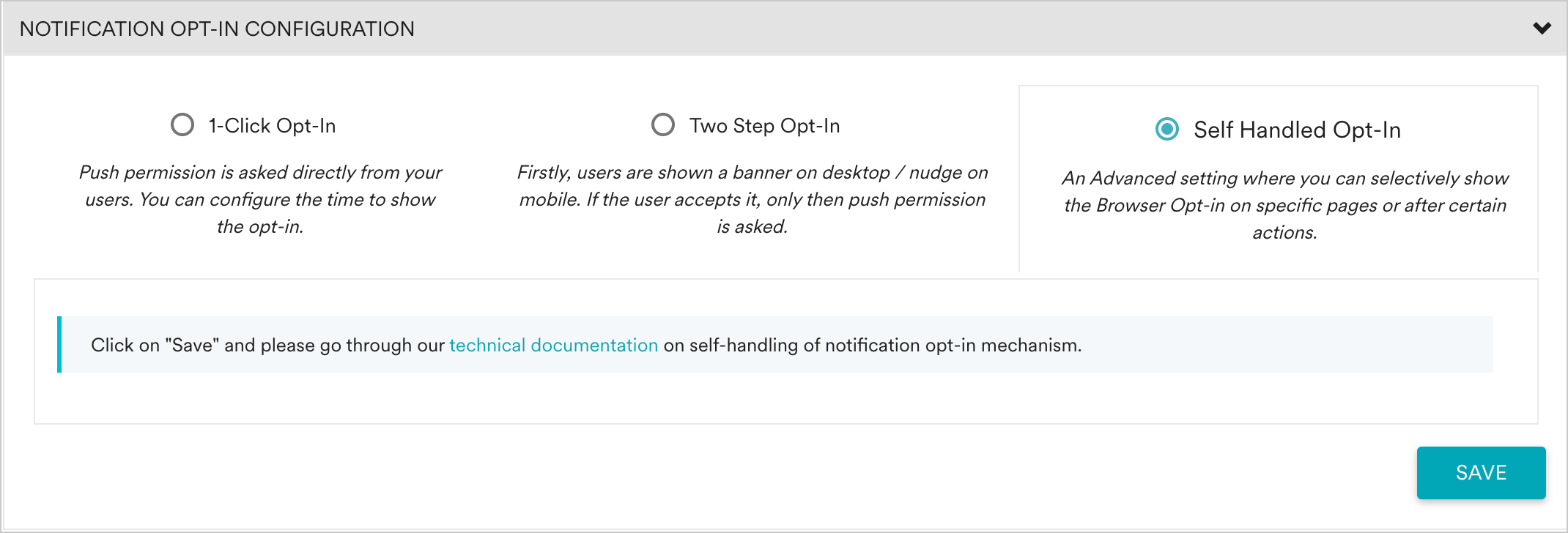Click the Two Step Opt-In description text
The image size is (1568, 533).
pyautogui.click(x=752, y=199)
